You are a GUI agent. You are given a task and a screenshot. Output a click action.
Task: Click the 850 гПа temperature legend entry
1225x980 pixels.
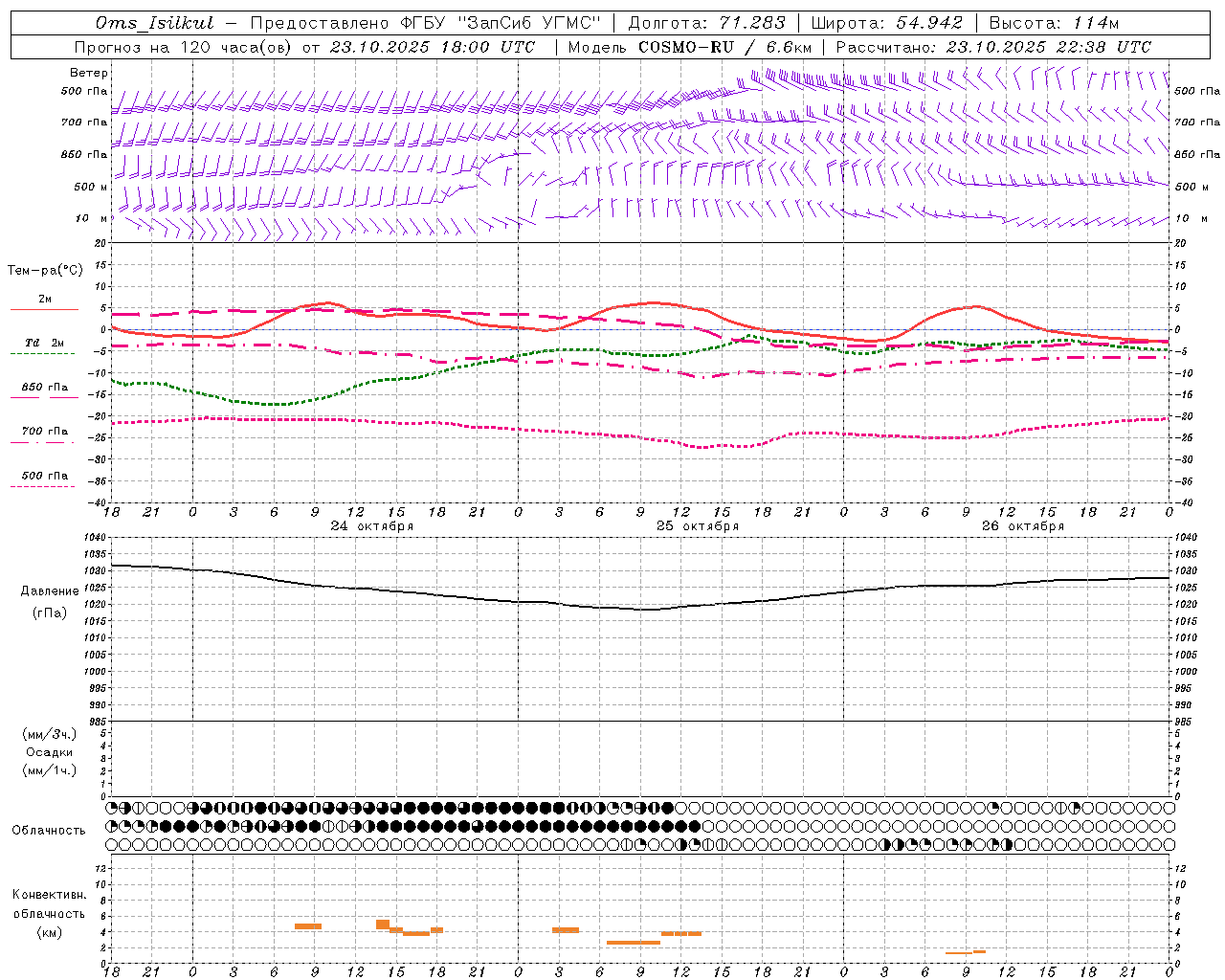45,388
